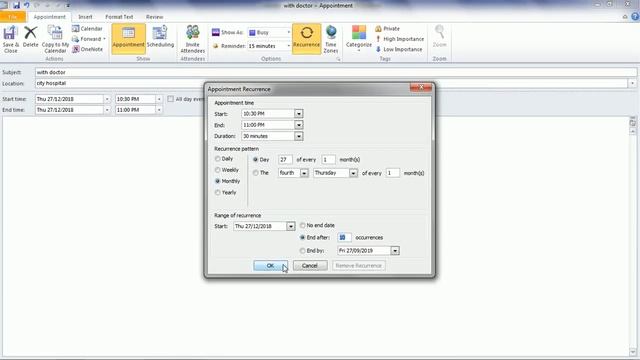Click the Save icon in quick access toolbar

[x=16, y=5]
